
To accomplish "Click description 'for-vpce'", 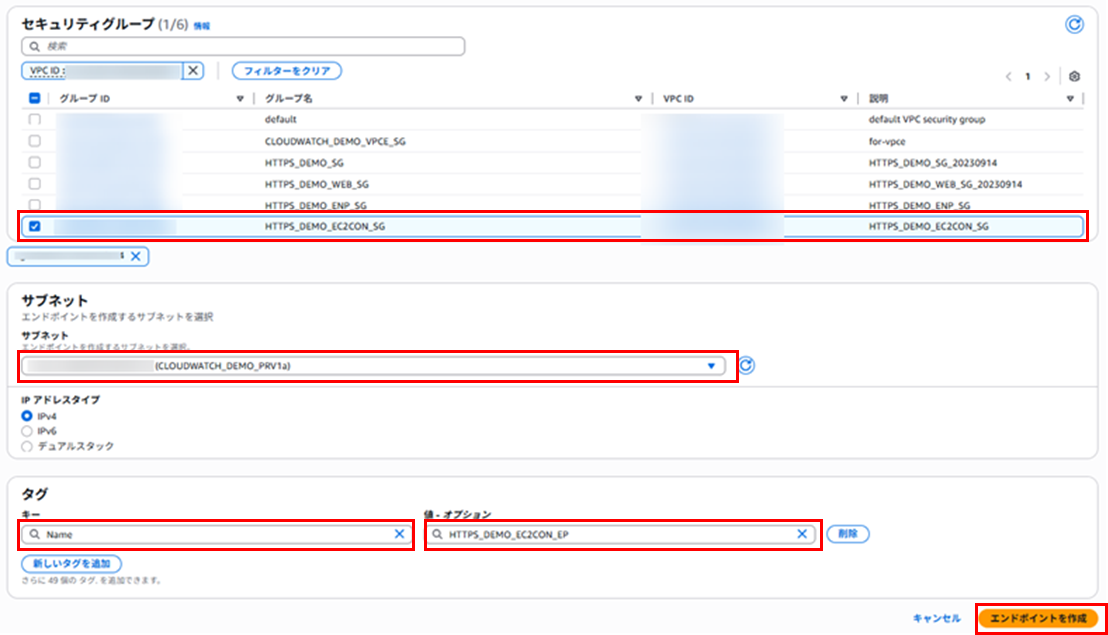I will pyautogui.click(x=887, y=141).
